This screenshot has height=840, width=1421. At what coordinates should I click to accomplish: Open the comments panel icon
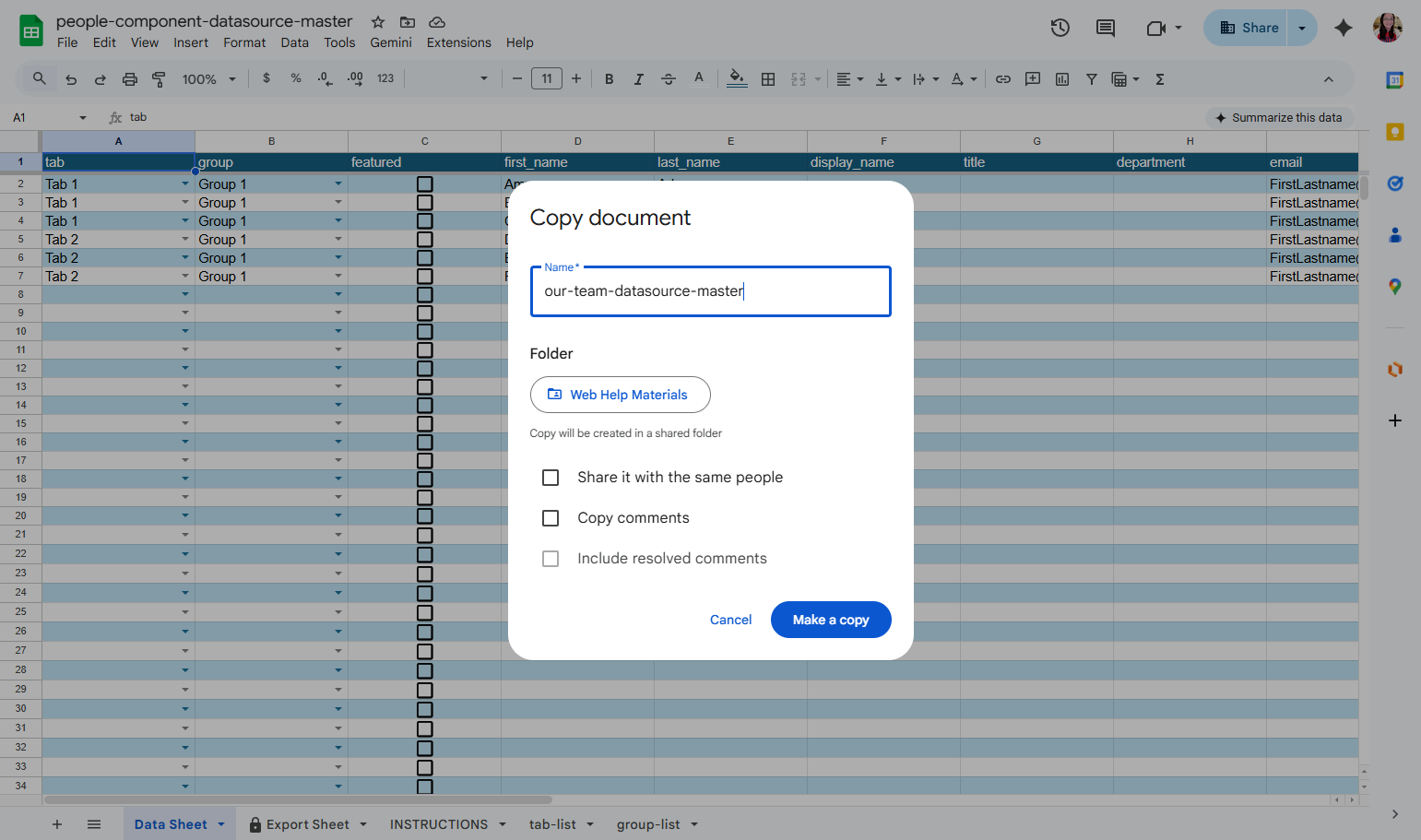[x=1106, y=28]
